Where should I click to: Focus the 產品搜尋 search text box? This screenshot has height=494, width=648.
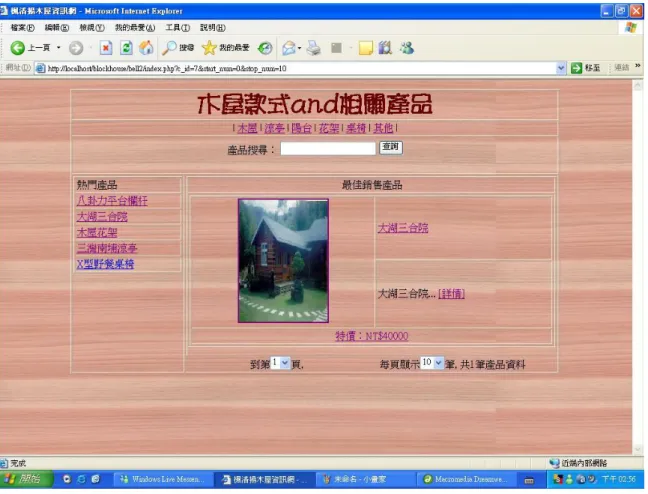point(328,148)
